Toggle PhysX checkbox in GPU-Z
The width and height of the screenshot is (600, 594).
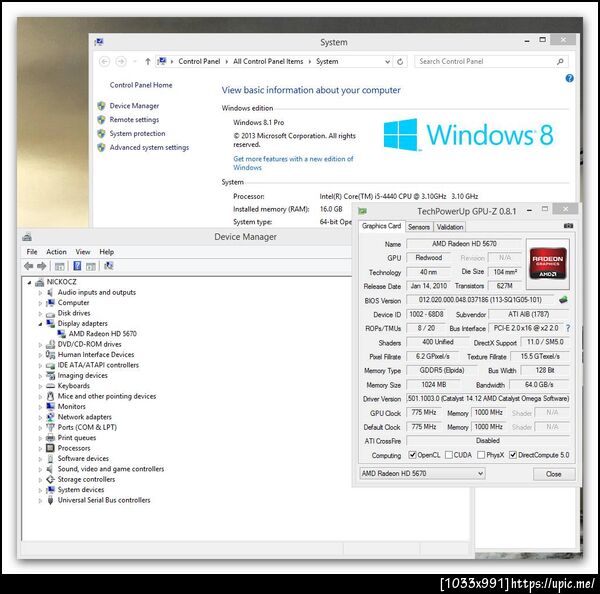click(x=481, y=455)
